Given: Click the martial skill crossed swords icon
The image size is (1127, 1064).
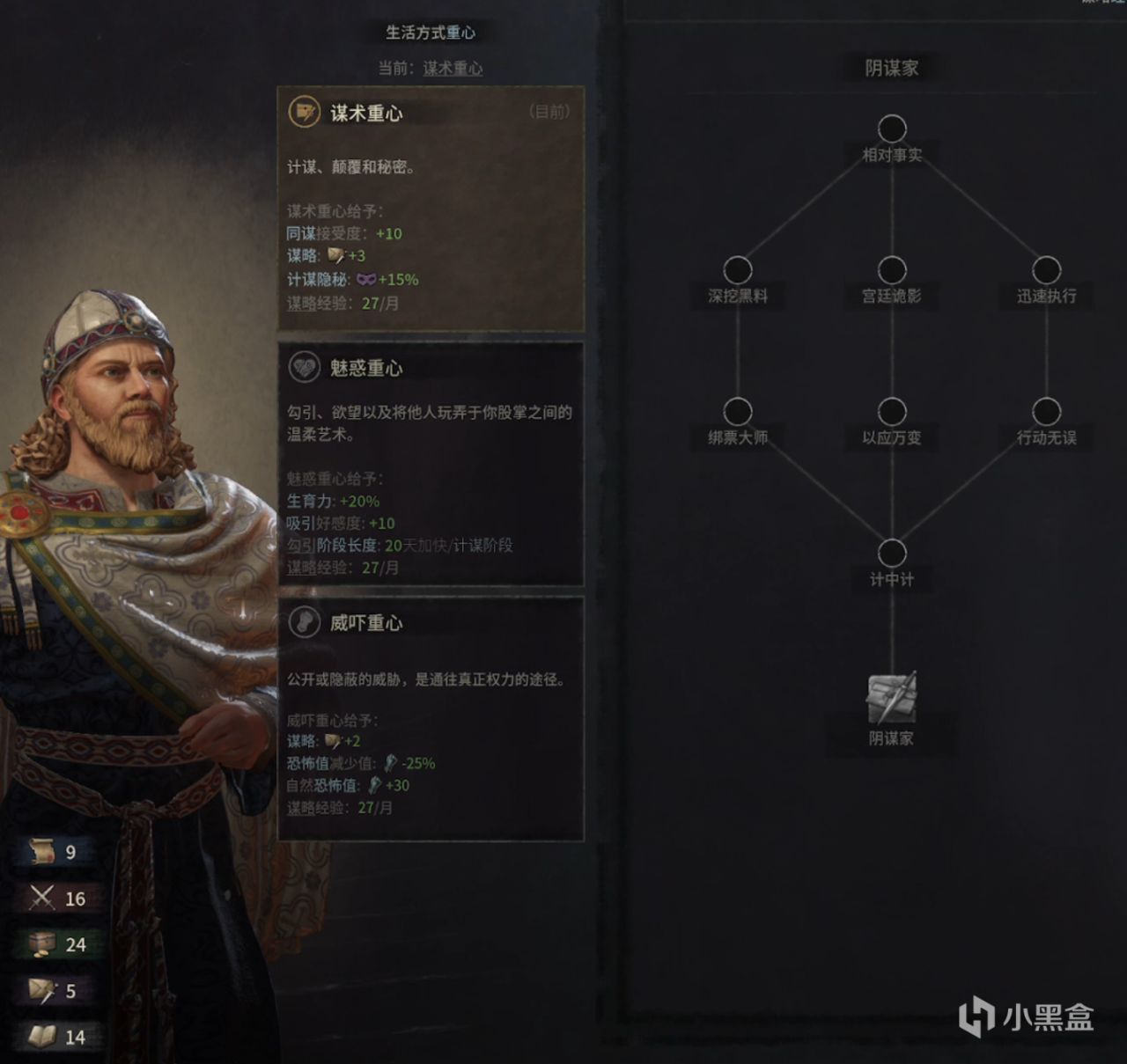Looking at the screenshot, I should (x=42, y=898).
